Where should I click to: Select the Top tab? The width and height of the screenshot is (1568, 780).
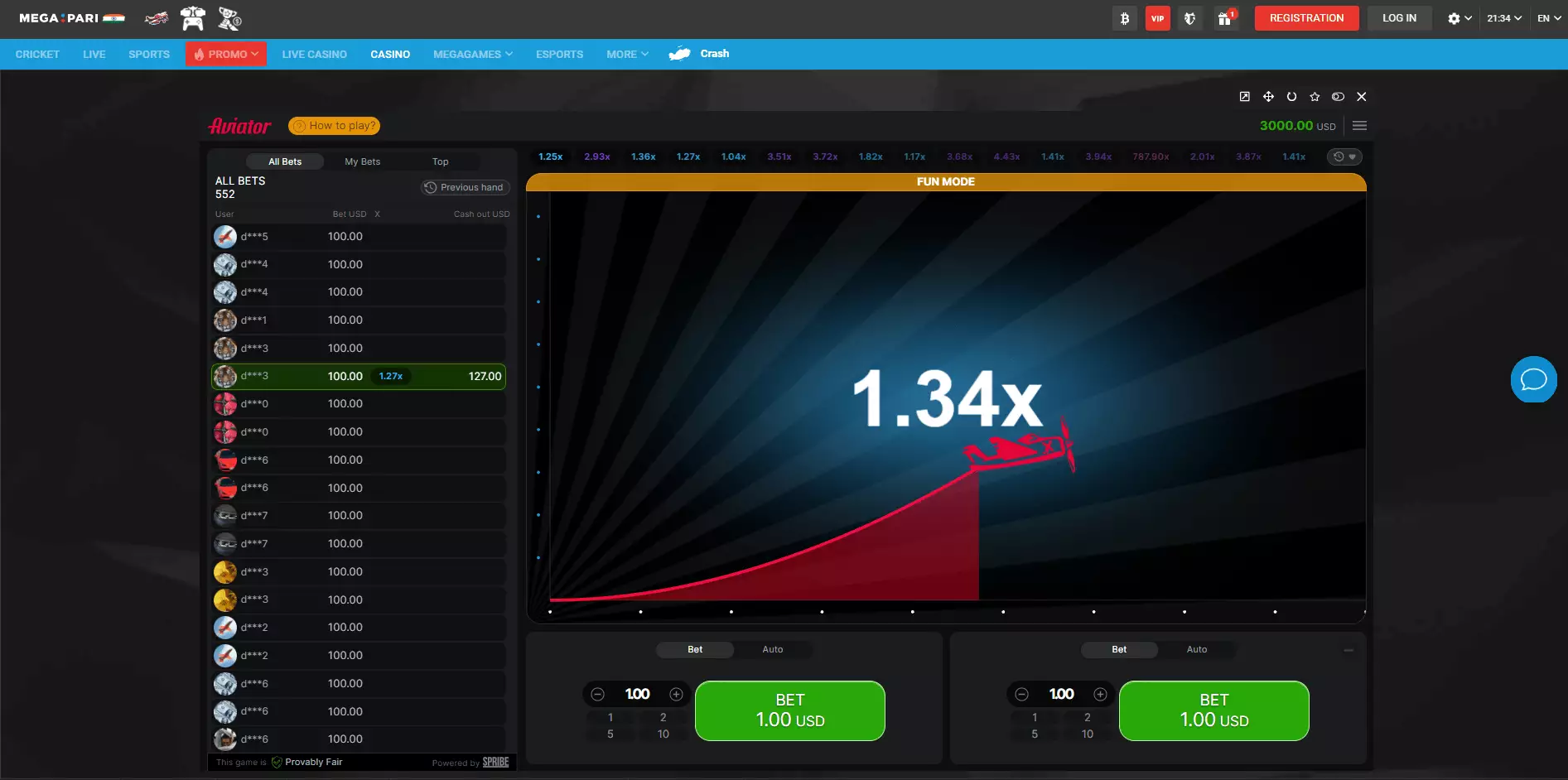440,161
